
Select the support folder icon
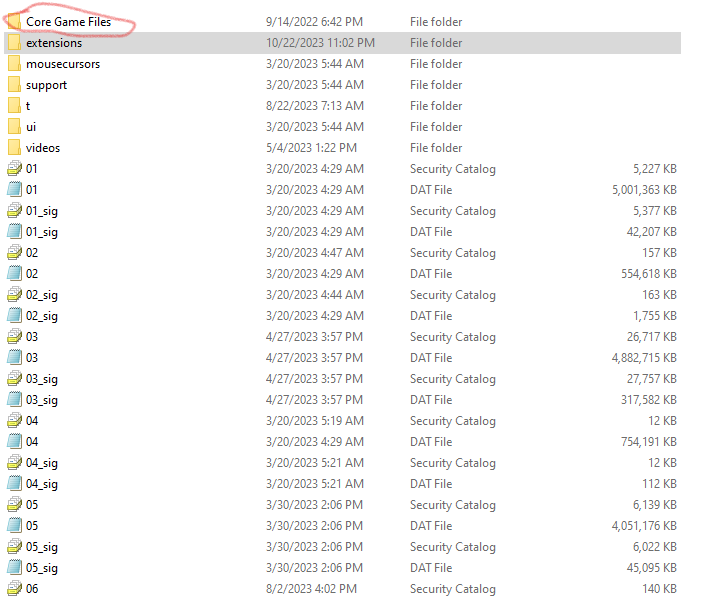(14, 85)
